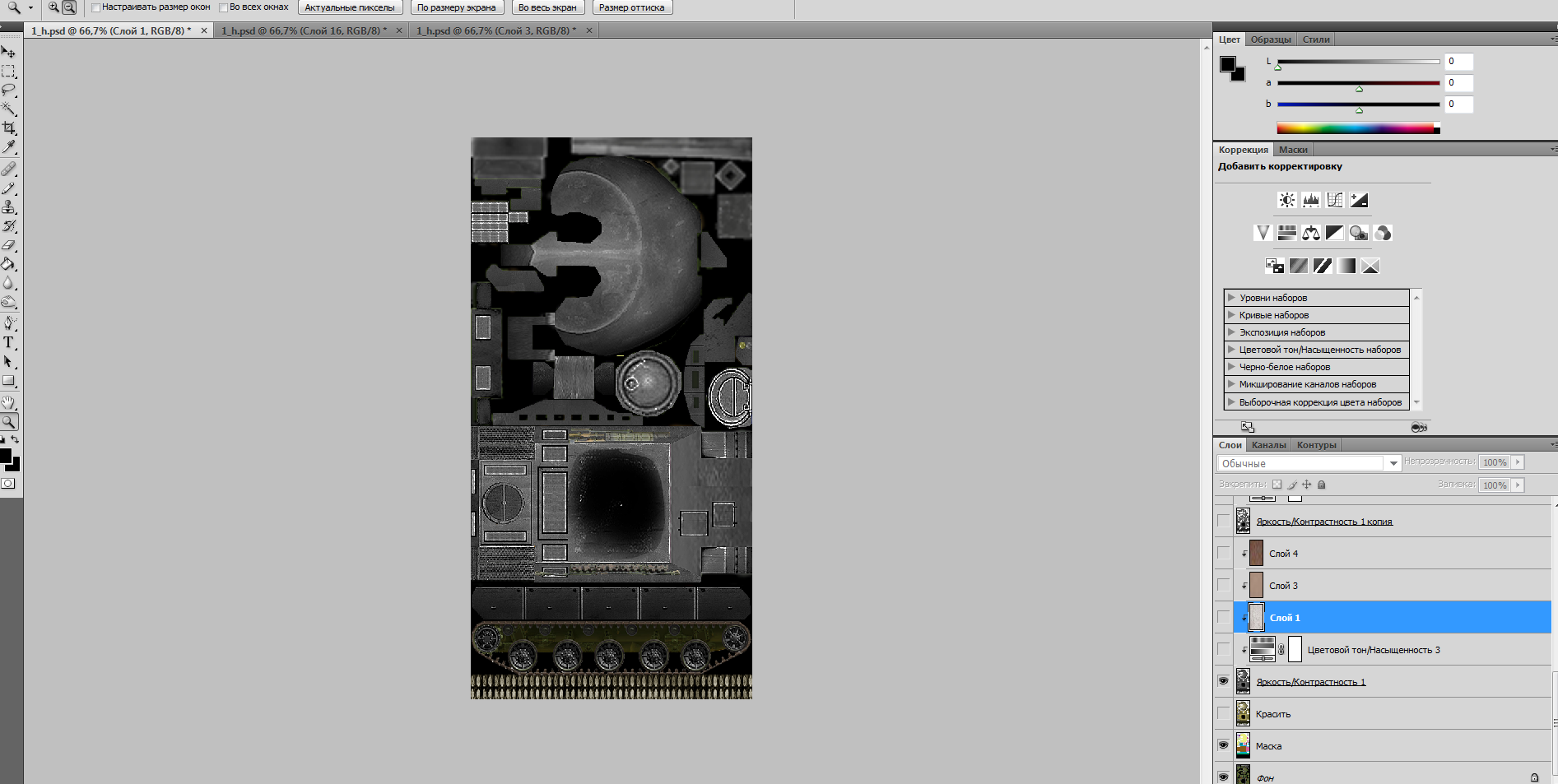Select the Type tool
The width and height of the screenshot is (1558, 784).
[9, 342]
